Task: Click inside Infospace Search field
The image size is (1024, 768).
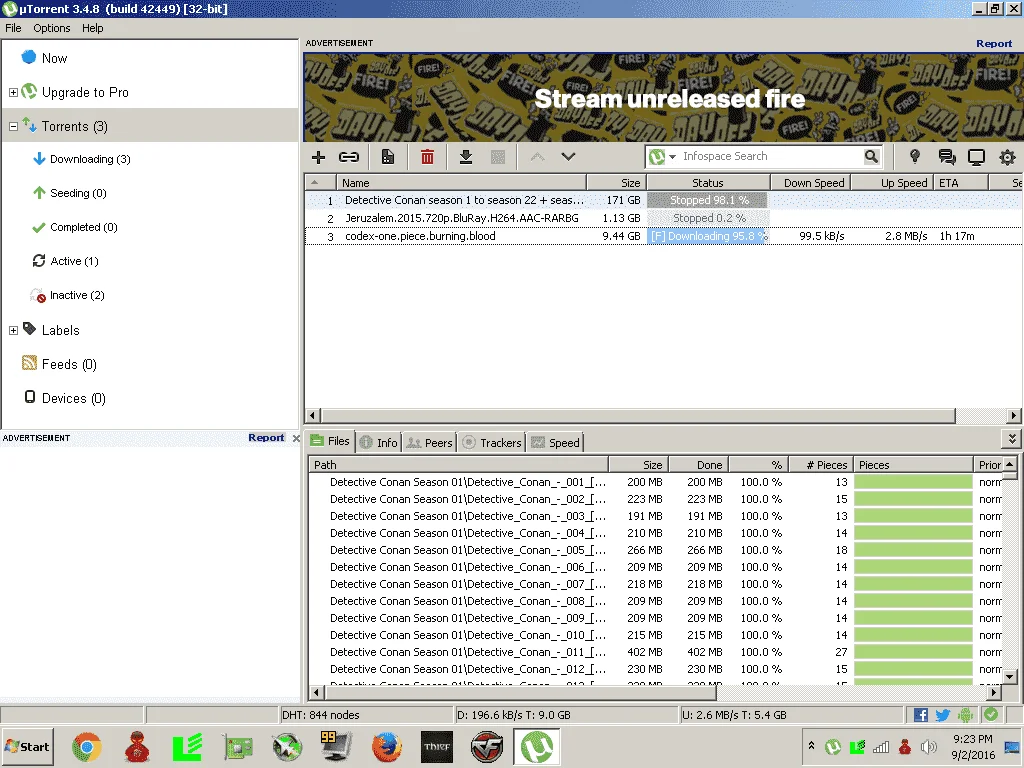Action: (771, 157)
